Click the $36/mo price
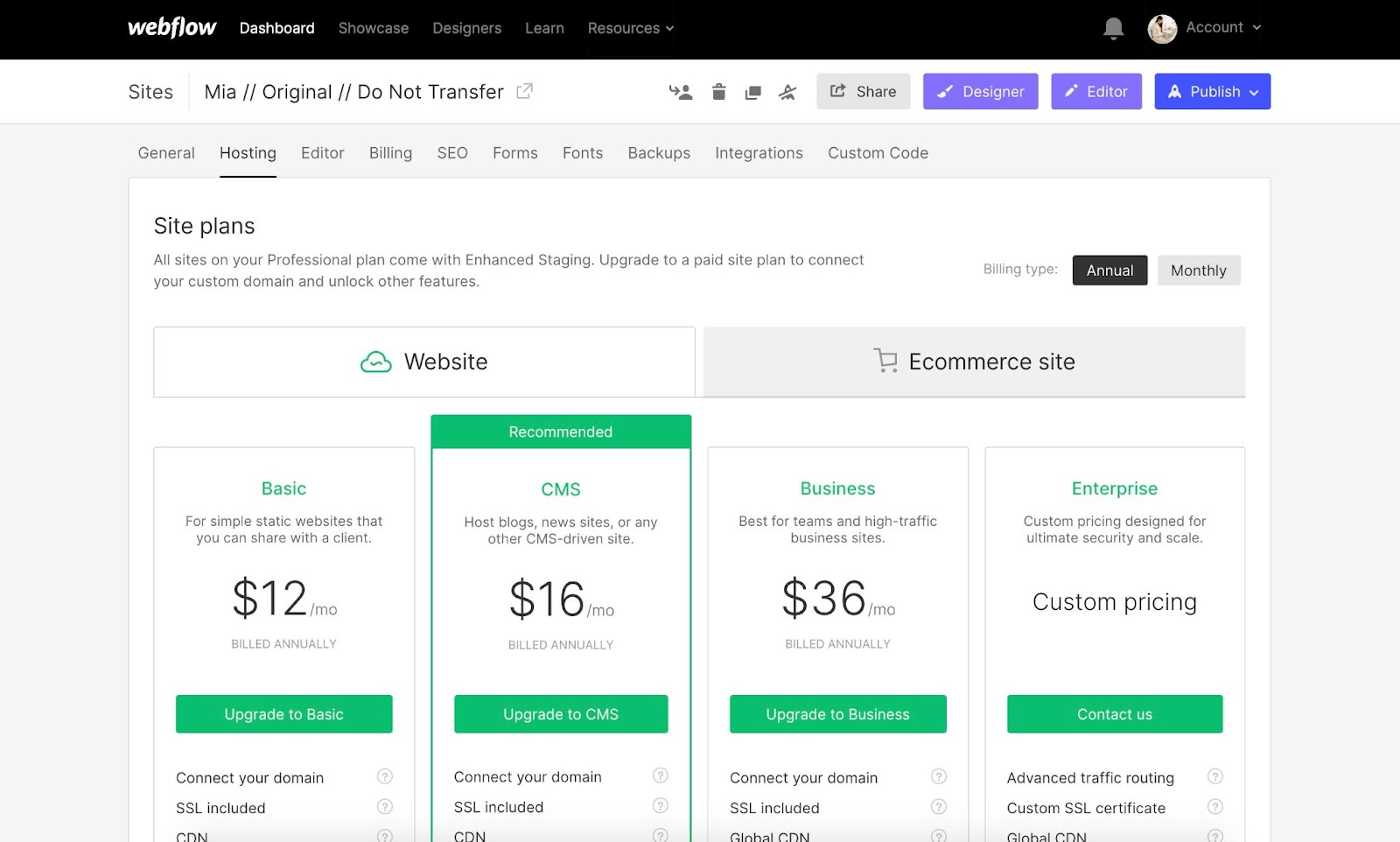1400x842 pixels. click(x=838, y=599)
